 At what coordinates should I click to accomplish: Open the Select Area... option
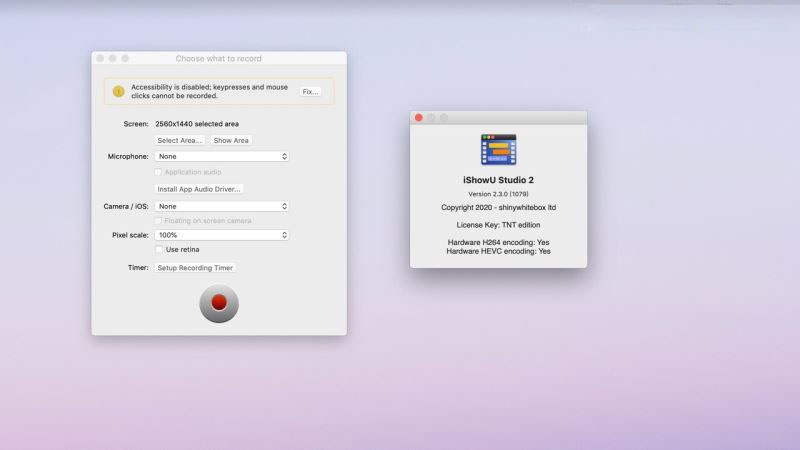tap(180, 140)
